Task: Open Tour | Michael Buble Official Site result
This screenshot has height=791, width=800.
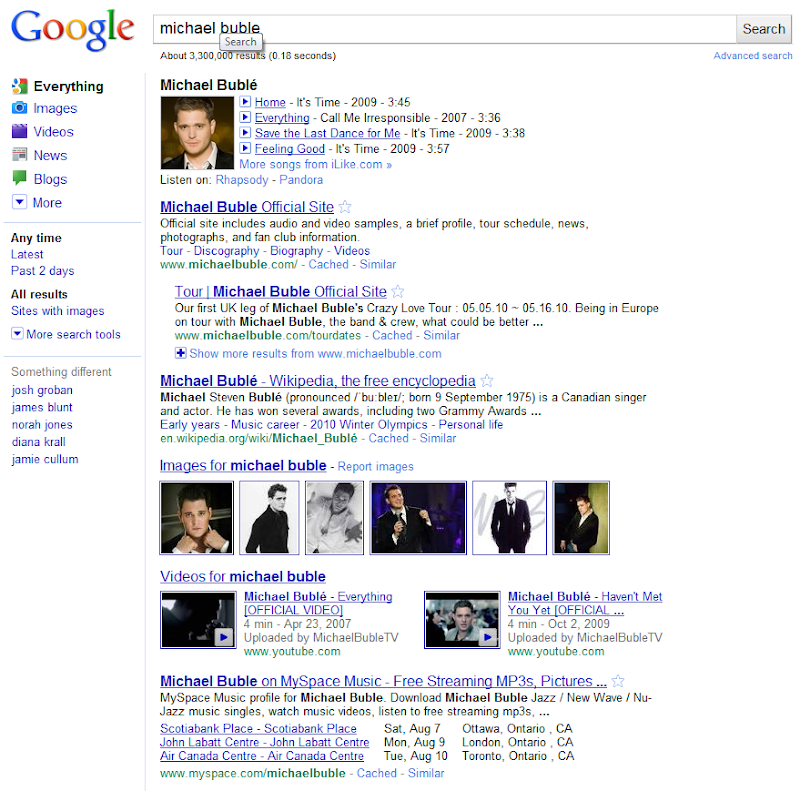Action: coord(281,291)
